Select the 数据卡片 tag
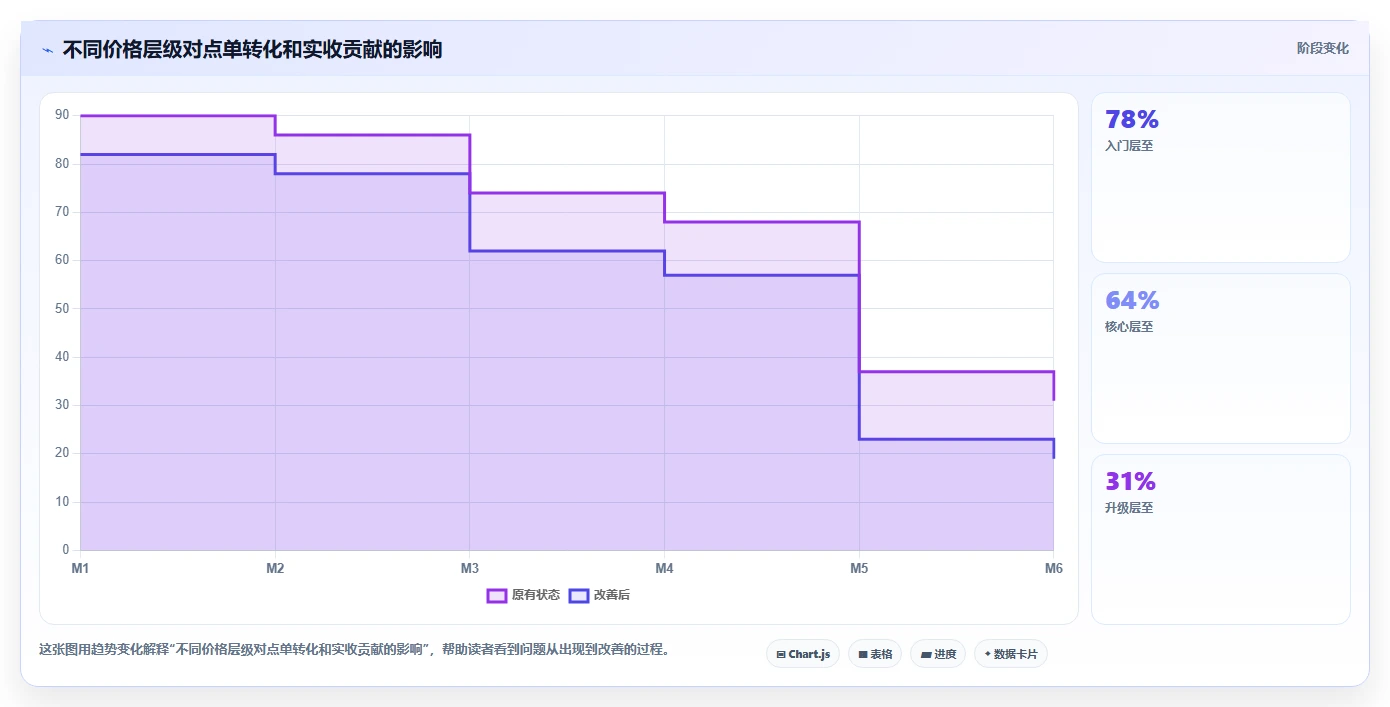Screen dimensions: 1390x707 pyautogui.click(x=1011, y=654)
